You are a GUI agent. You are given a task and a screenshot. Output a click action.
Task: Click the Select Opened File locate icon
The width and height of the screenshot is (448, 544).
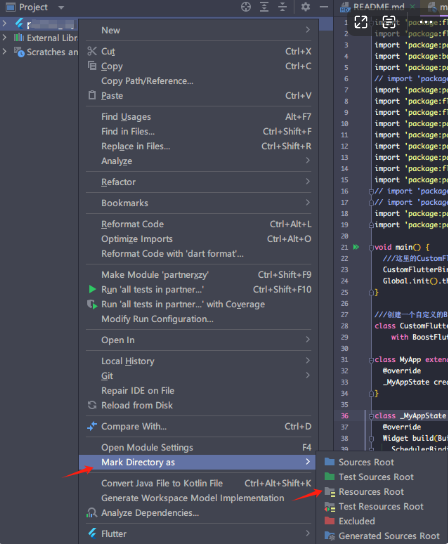coord(246,7)
